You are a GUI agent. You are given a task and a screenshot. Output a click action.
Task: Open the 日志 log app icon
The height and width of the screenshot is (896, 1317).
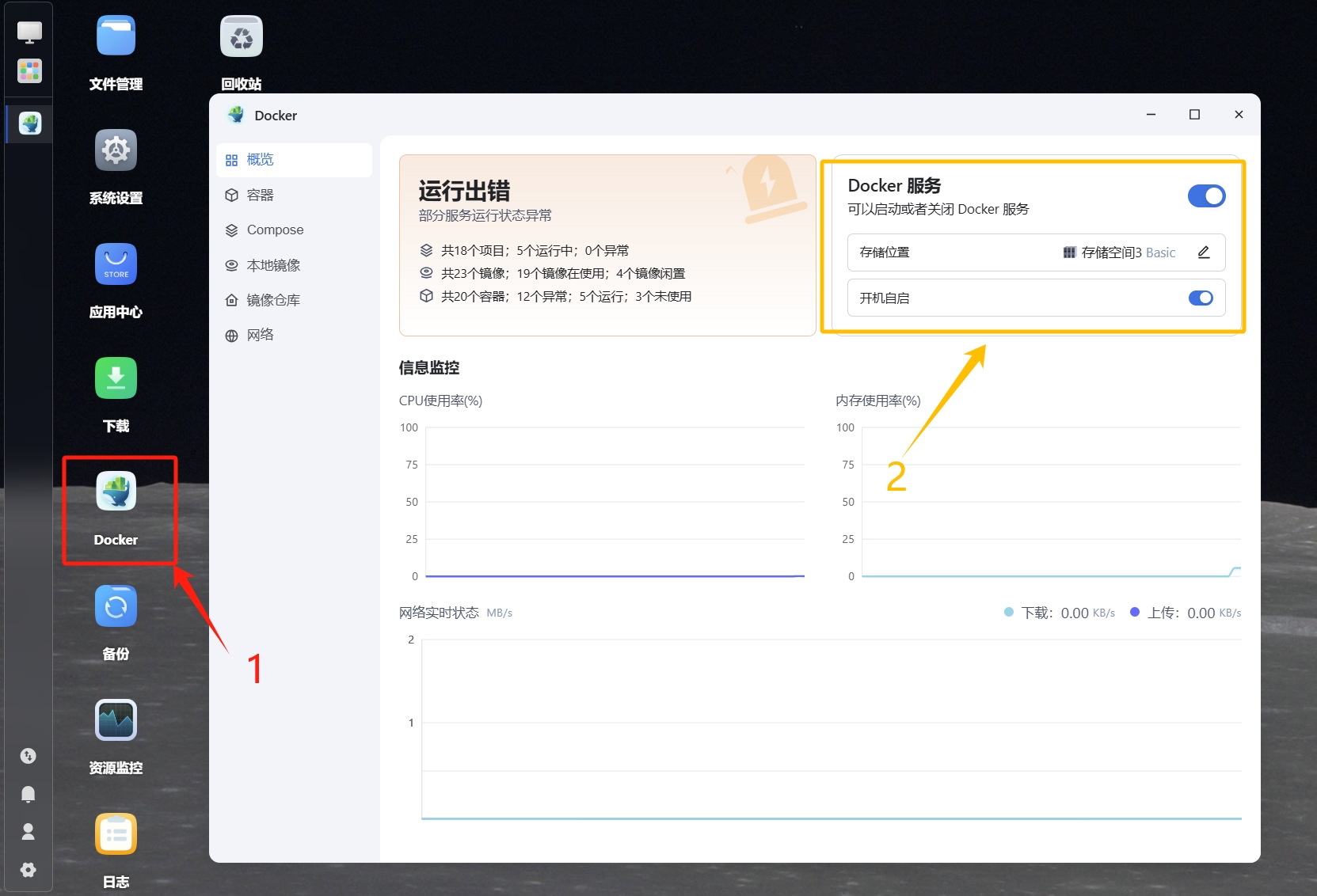116,833
